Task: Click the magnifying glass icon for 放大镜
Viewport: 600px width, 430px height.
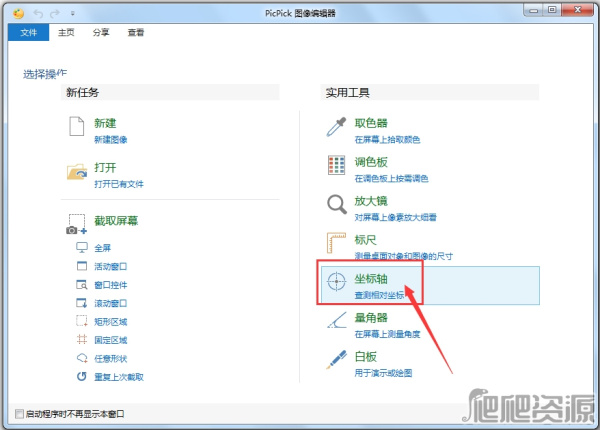Action: (337, 204)
